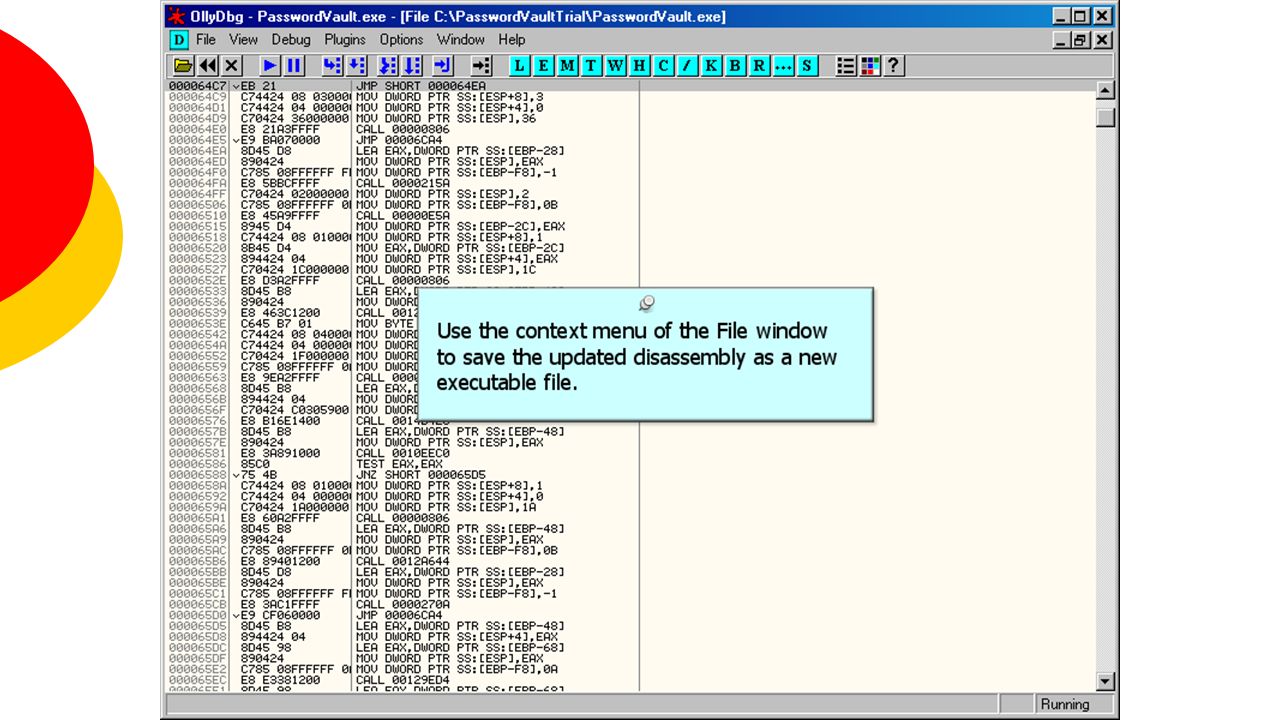Click the Execute till return icon
Viewport: 1280px width, 720px height.
[443, 66]
